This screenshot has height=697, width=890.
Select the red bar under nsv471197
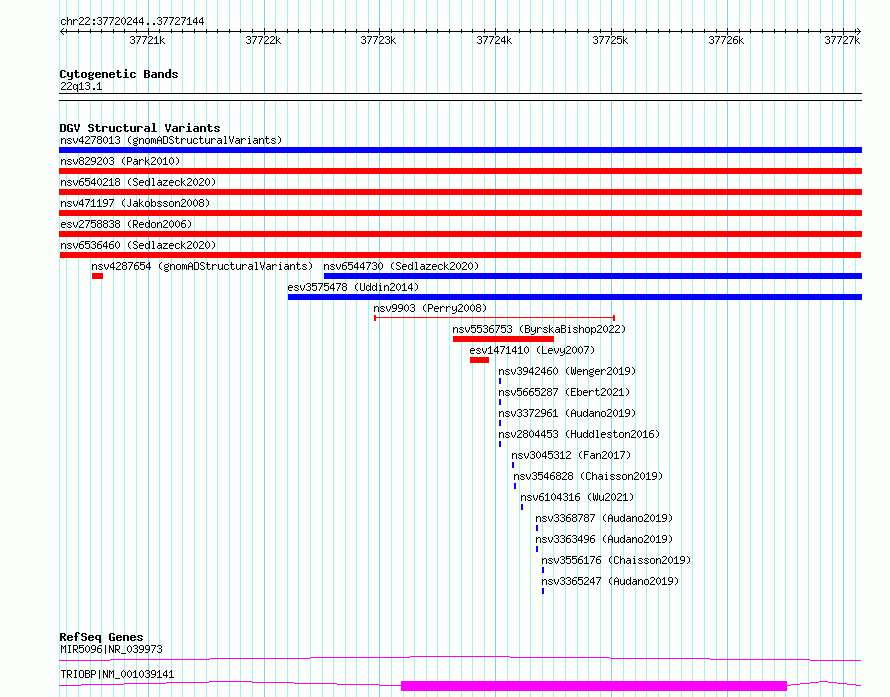460,213
